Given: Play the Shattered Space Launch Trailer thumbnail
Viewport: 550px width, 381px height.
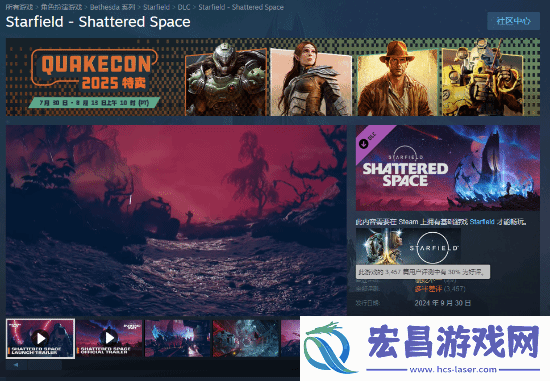Looking at the screenshot, I should [x=40, y=338].
